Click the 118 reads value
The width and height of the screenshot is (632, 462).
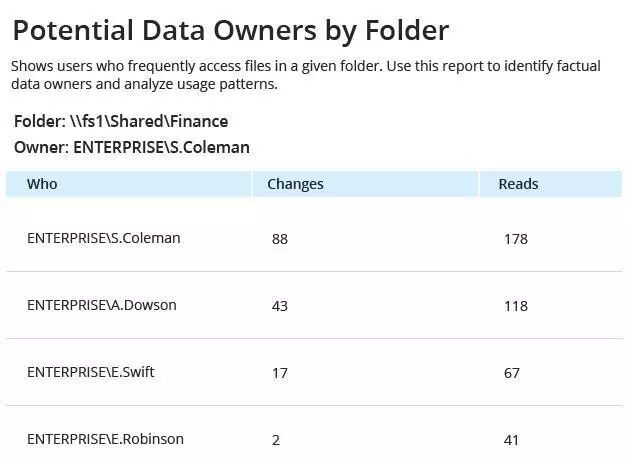point(516,306)
